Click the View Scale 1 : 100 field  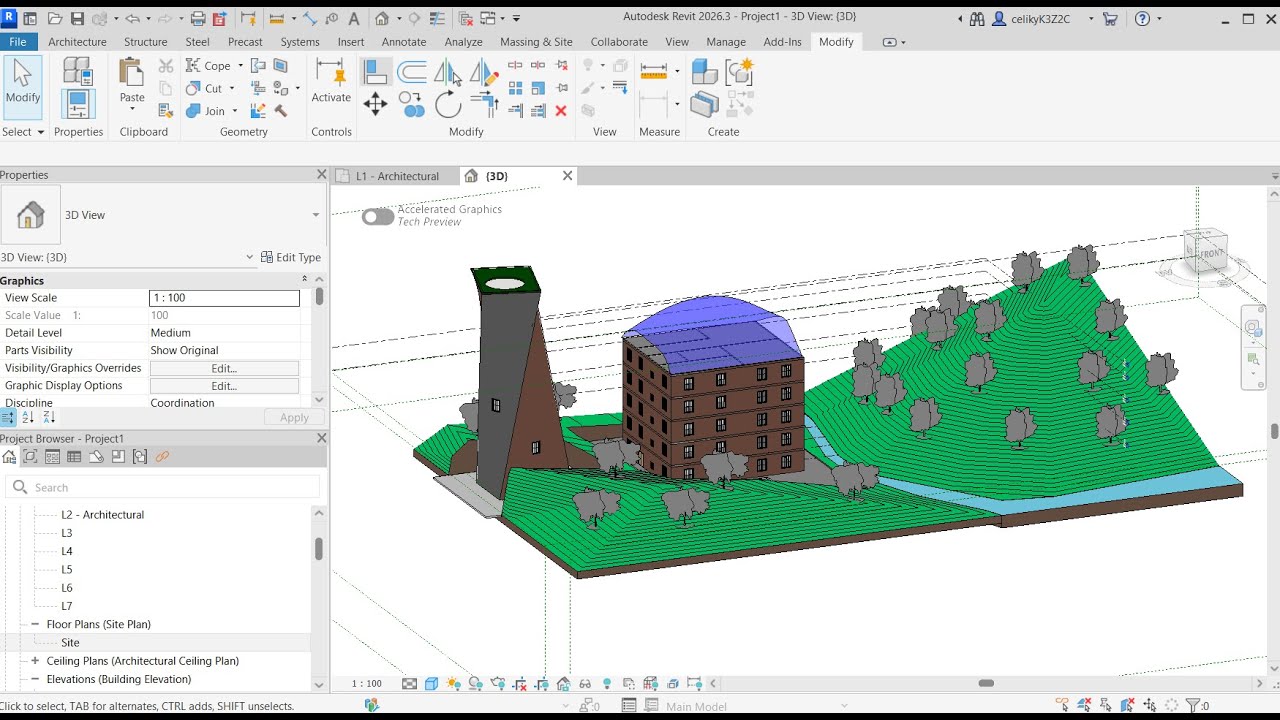coord(224,298)
